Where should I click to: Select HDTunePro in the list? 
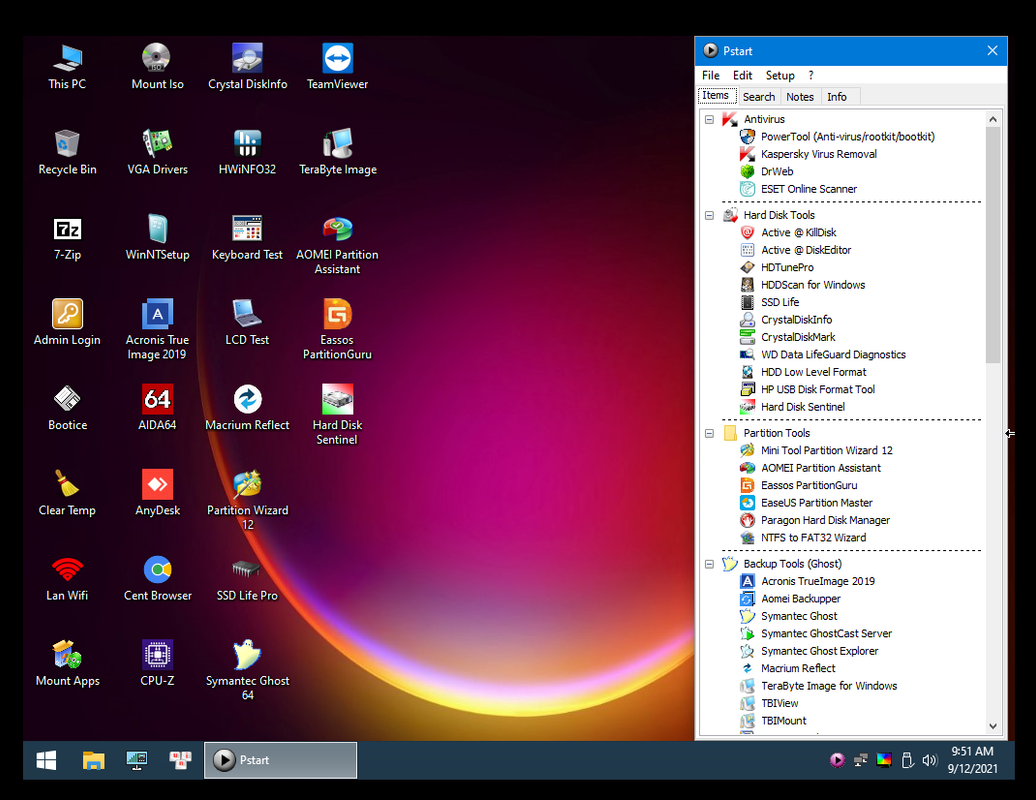[777, 268]
